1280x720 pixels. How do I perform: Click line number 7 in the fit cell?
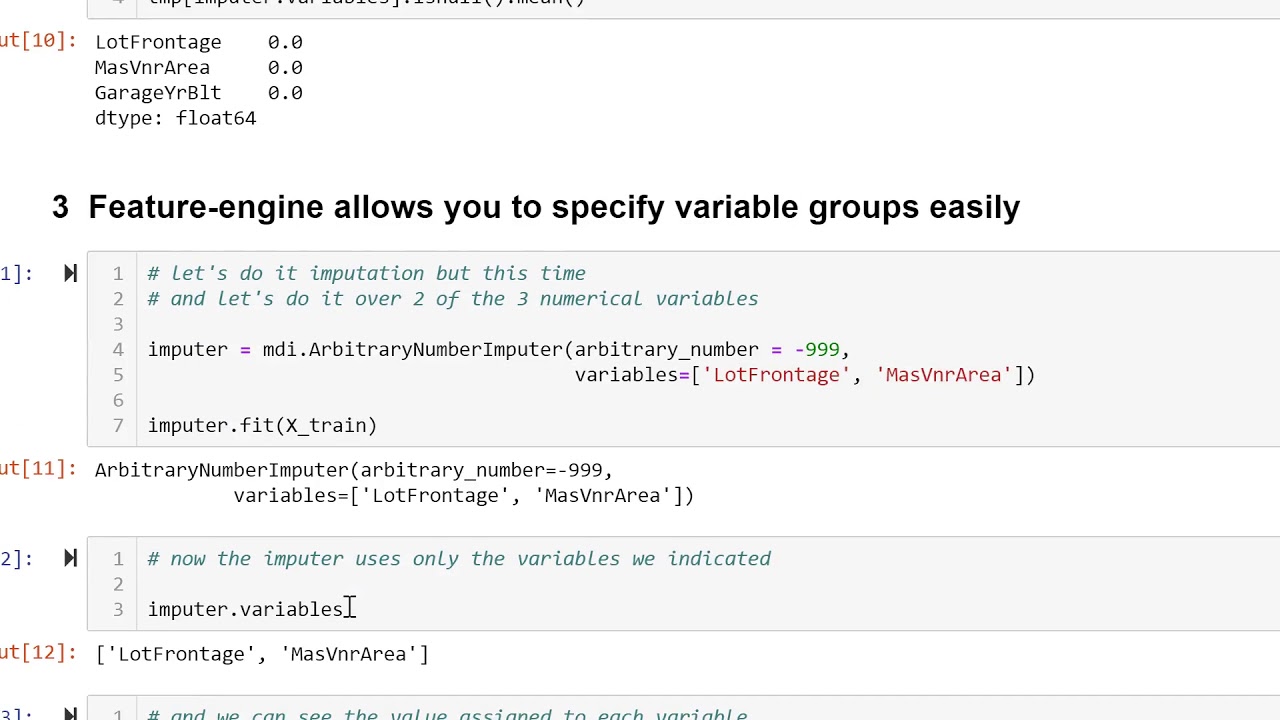coord(118,425)
